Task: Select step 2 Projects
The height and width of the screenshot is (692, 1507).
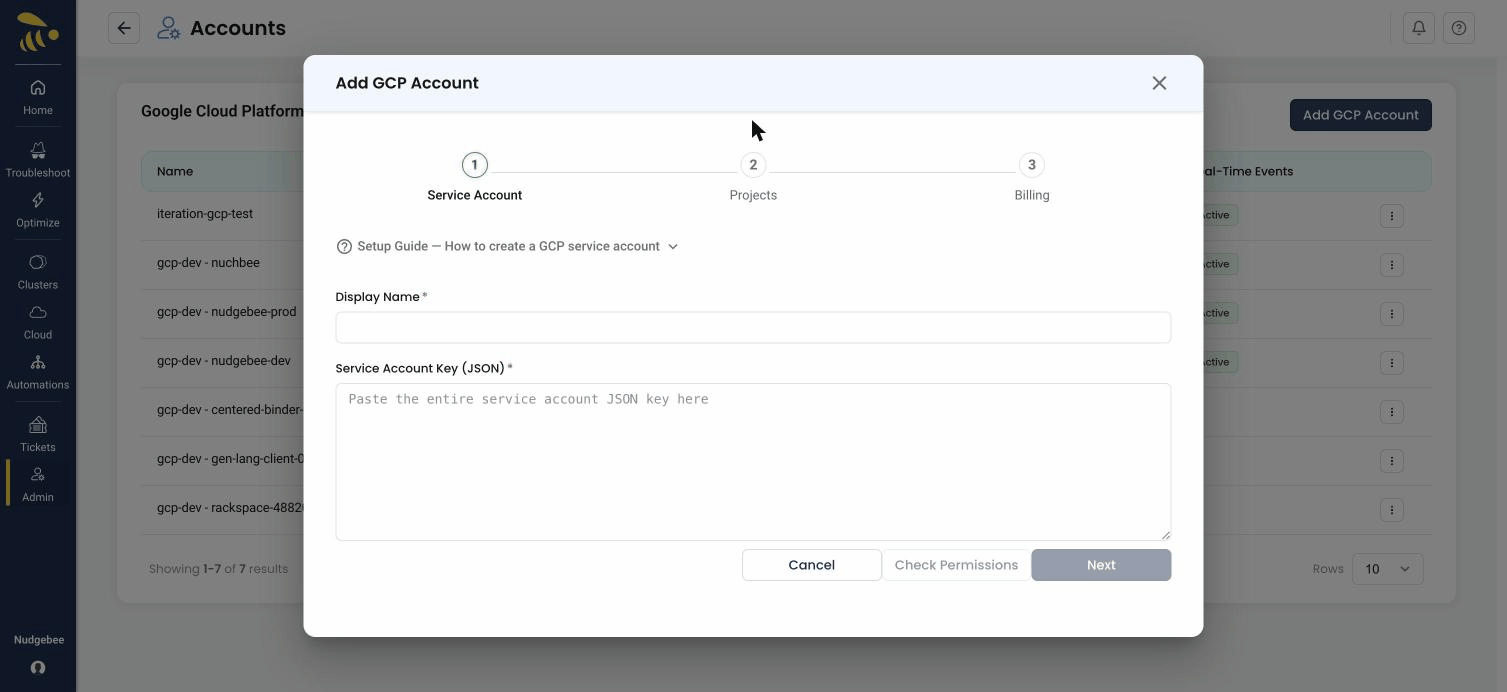Action: [x=753, y=178]
